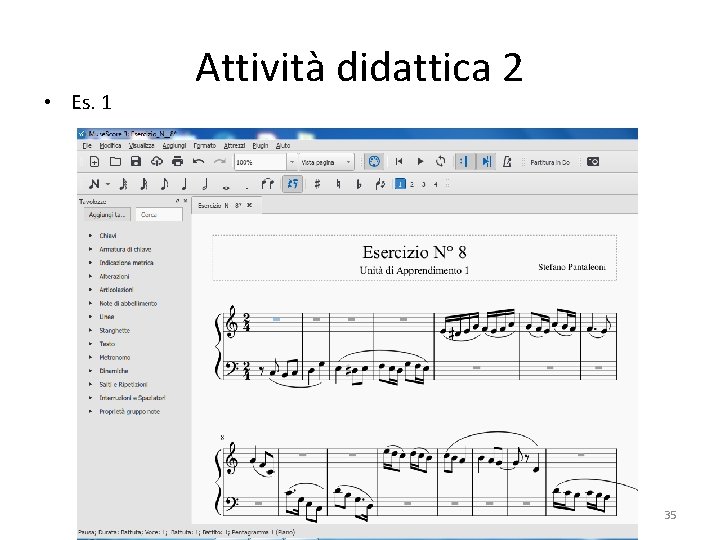Open a file with the folder icon
Screen dimensions: 720x540
(x=115, y=162)
